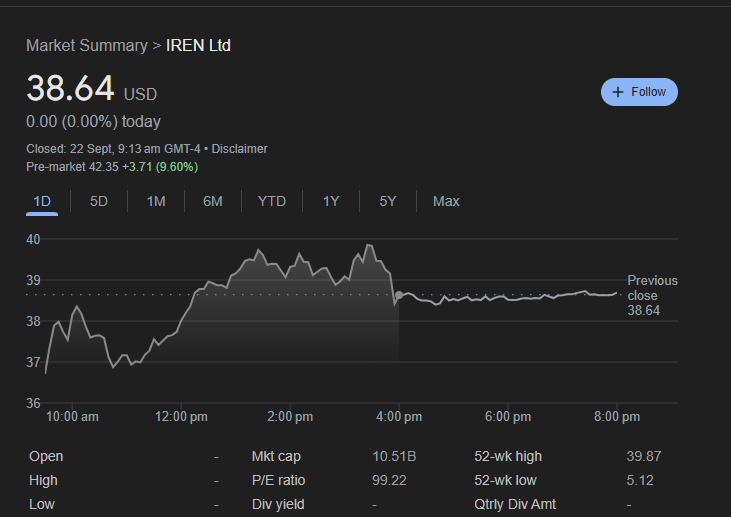Select the 1D time range tab
This screenshot has height=517, width=731.
click(x=42, y=201)
